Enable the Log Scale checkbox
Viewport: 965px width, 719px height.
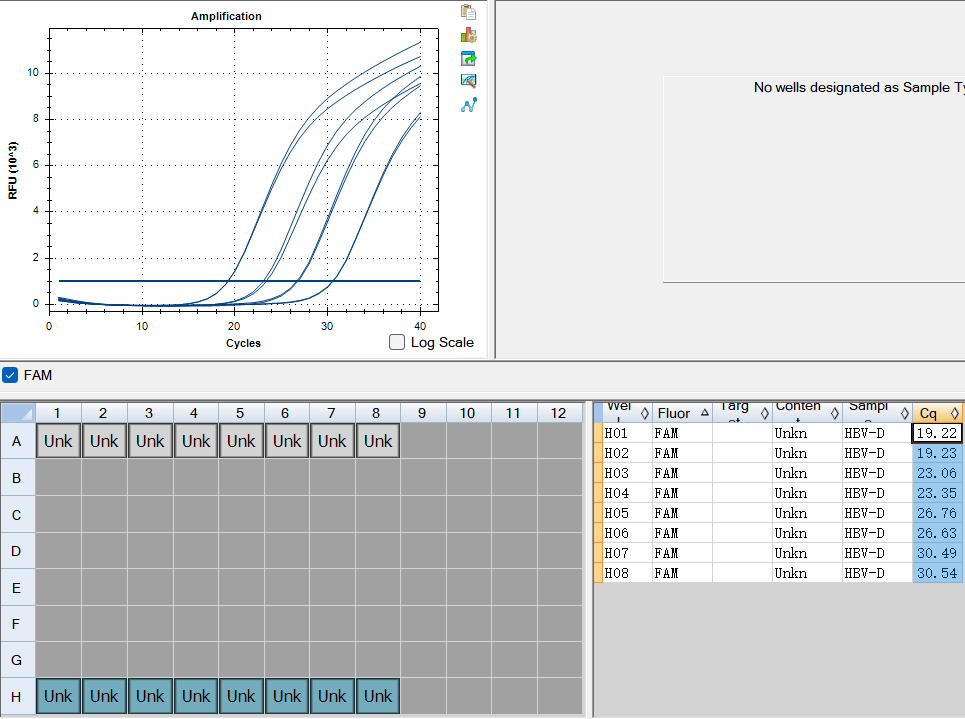tap(397, 342)
